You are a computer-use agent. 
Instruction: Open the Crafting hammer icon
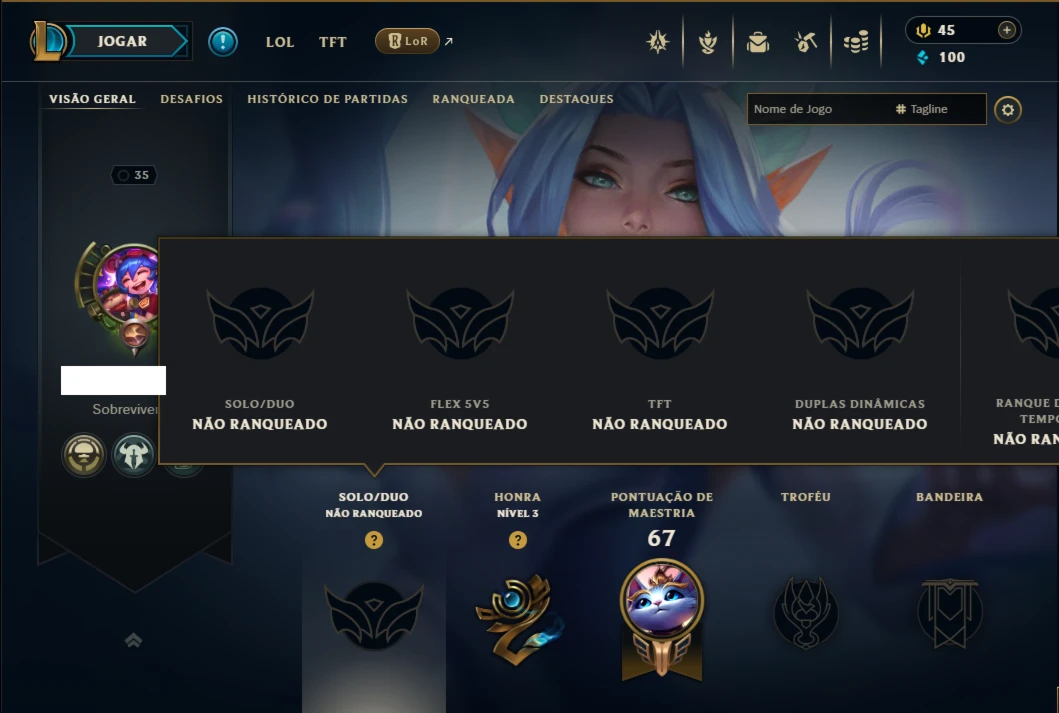click(x=805, y=43)
